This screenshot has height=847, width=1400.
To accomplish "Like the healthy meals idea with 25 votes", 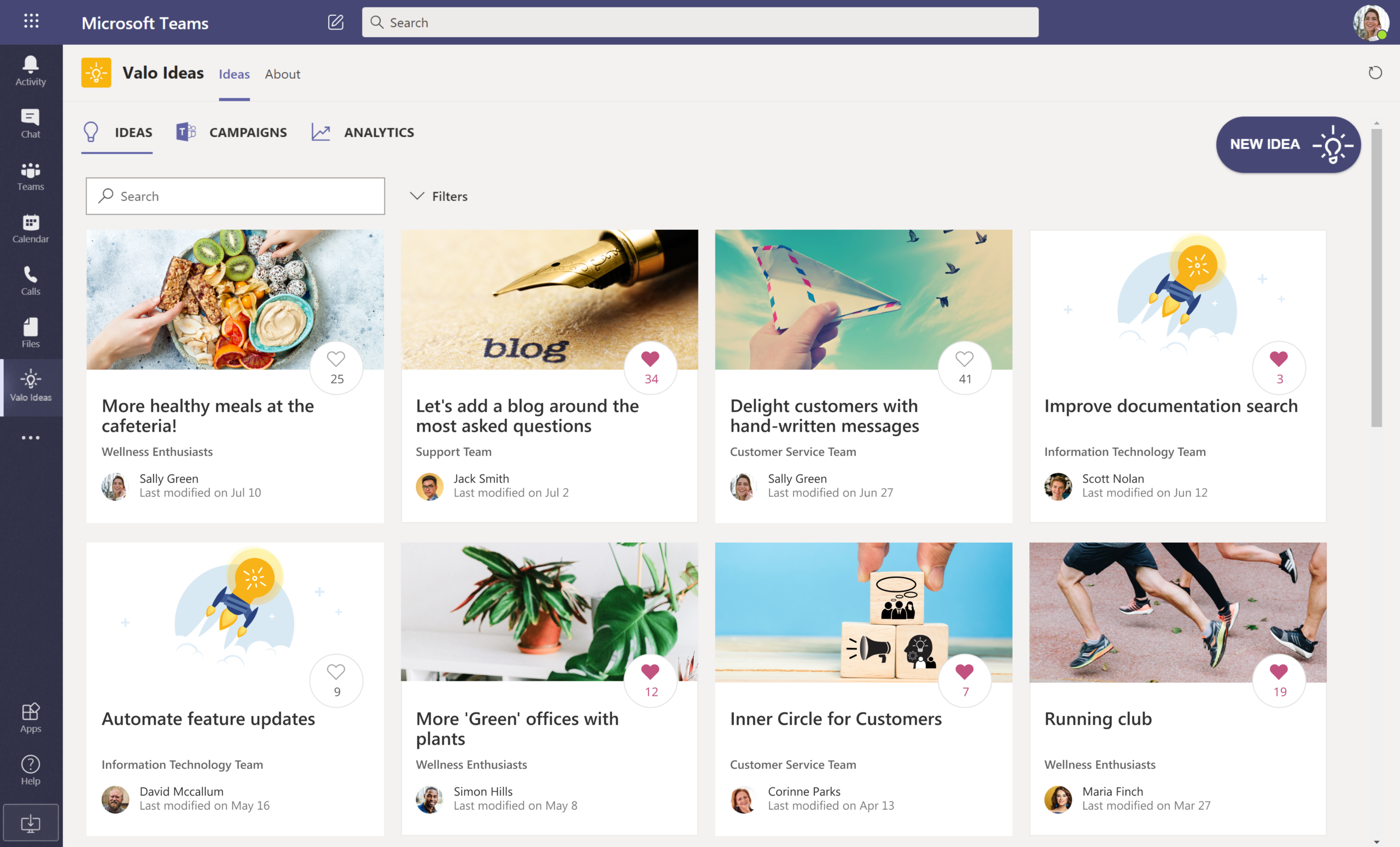I will (x=336, y=368).
